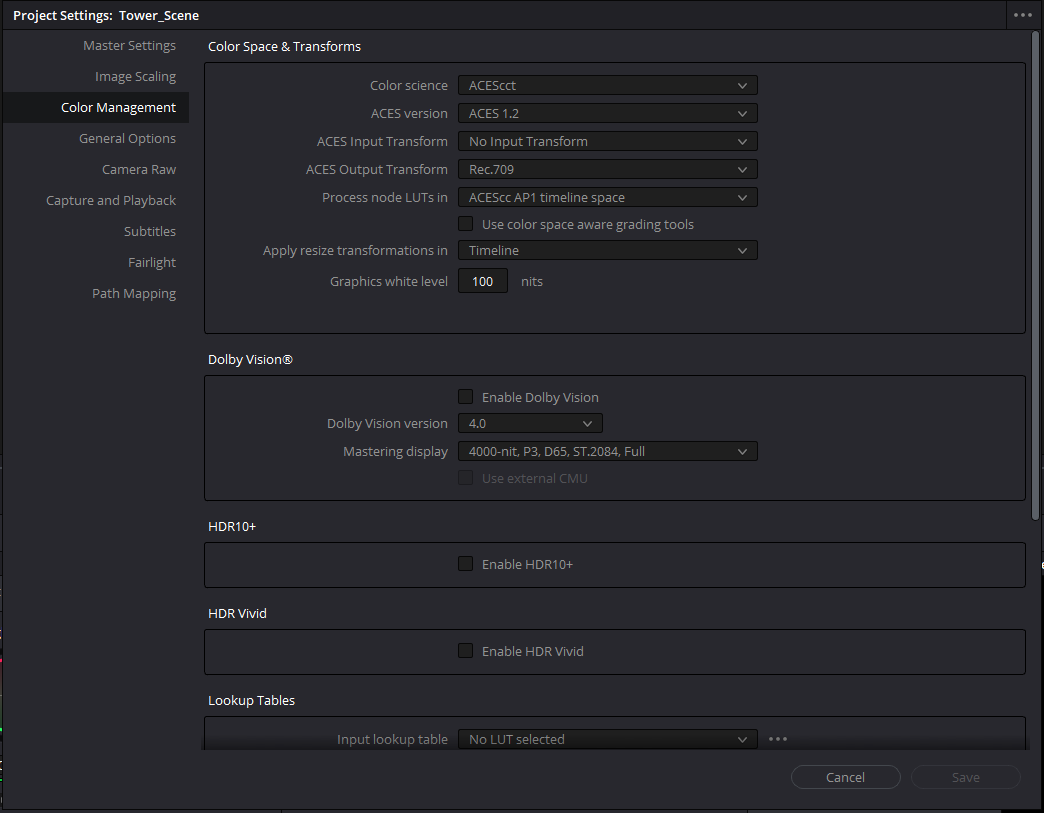
Task: Open the Color science dropdown
Action: (x=607, y=86)
